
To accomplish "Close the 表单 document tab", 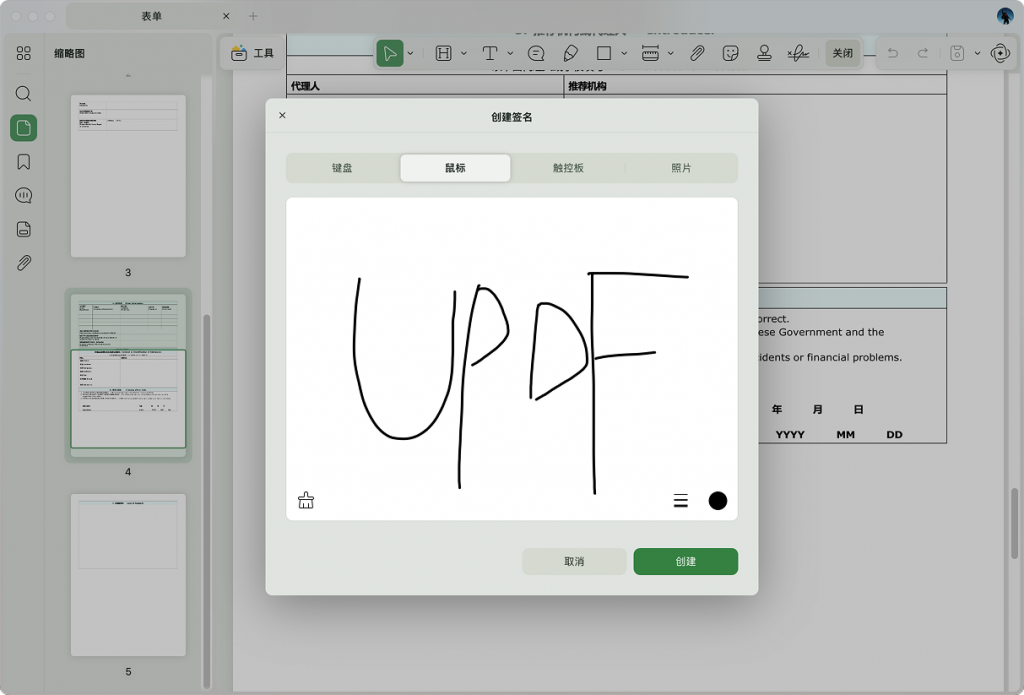I will click(226, 16).
